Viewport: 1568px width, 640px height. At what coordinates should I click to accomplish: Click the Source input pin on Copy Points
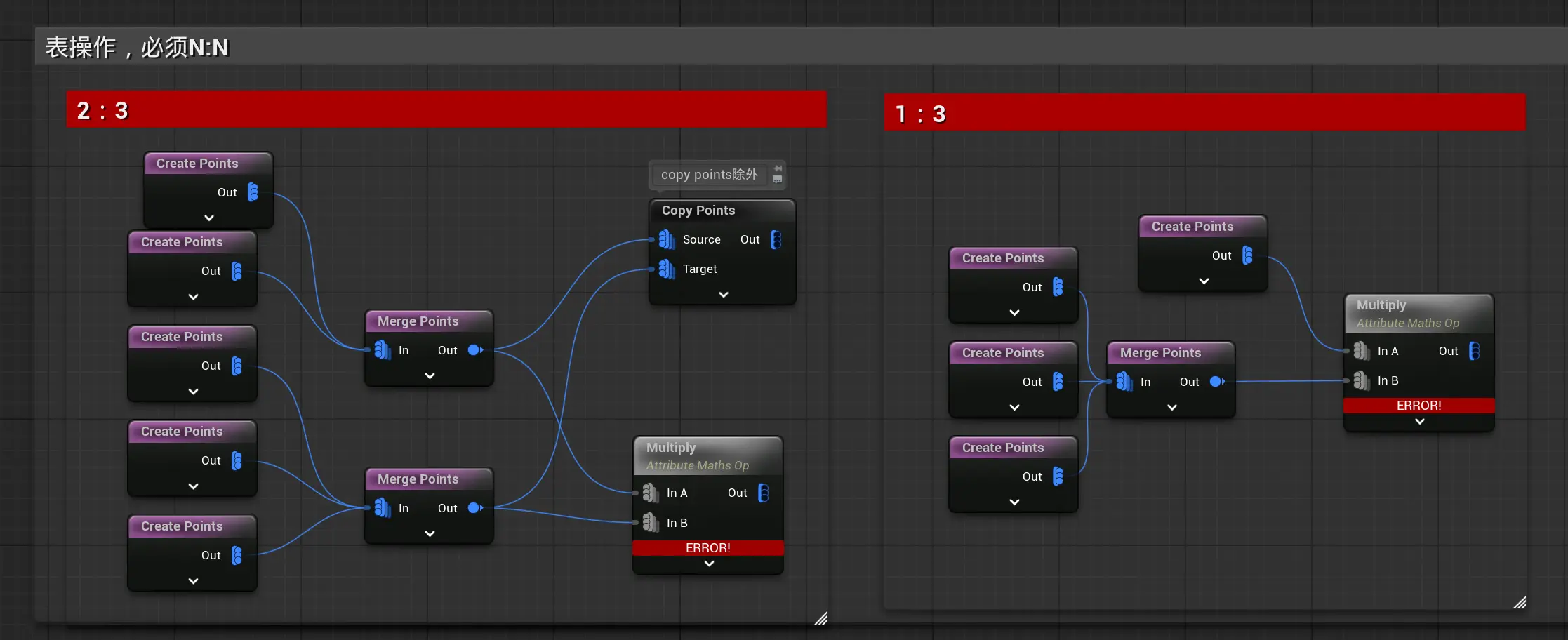point(666,240)
